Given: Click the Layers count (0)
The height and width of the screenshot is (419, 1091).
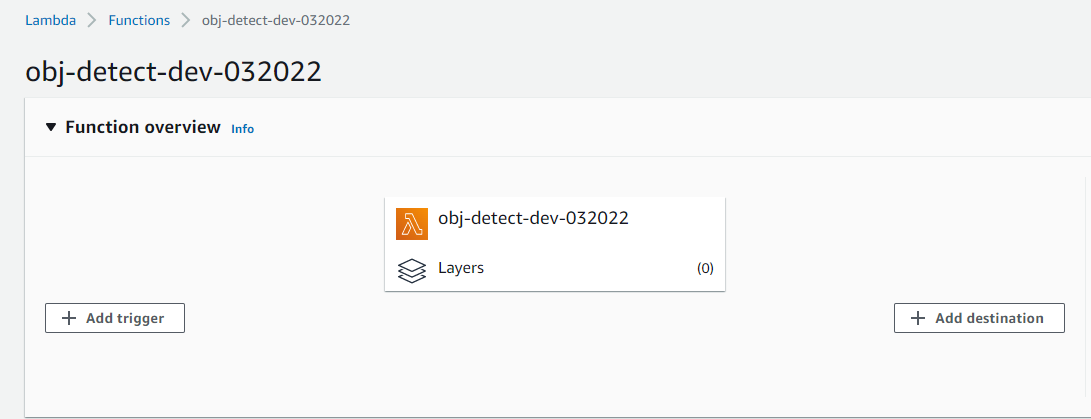Looking at the screenshot, I should point(705,269).
